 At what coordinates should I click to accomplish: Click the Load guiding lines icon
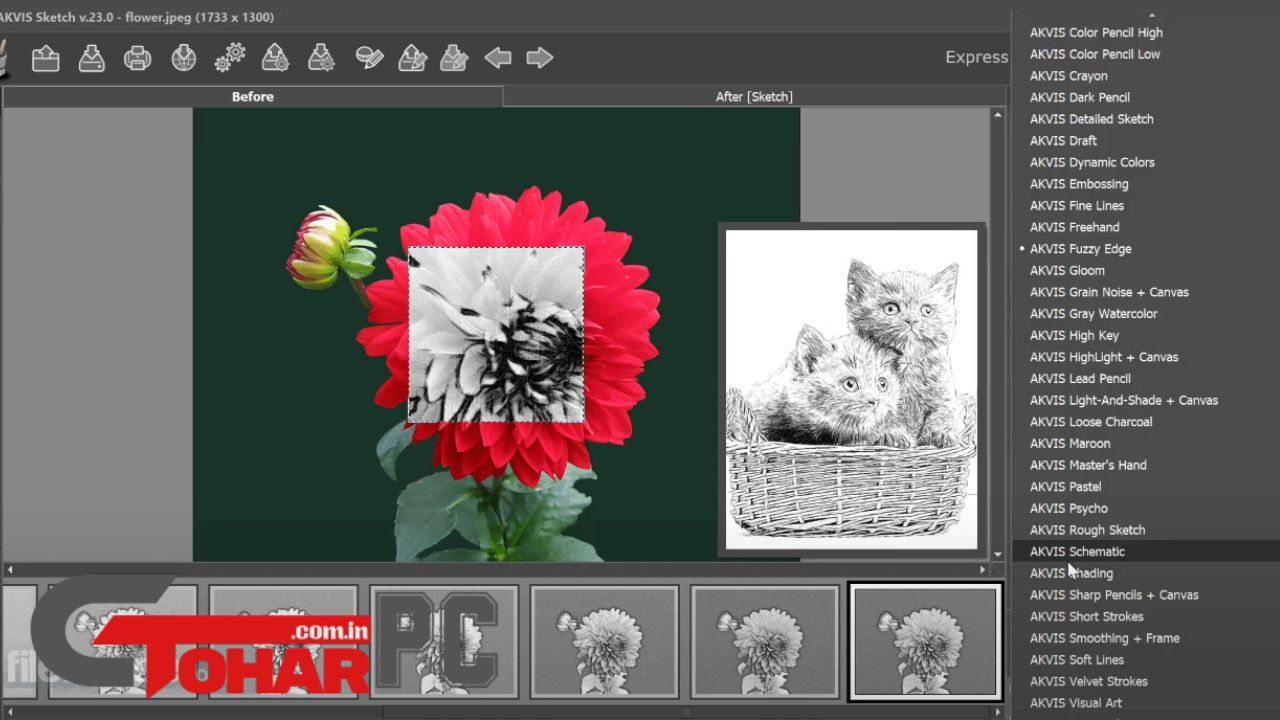412,58
